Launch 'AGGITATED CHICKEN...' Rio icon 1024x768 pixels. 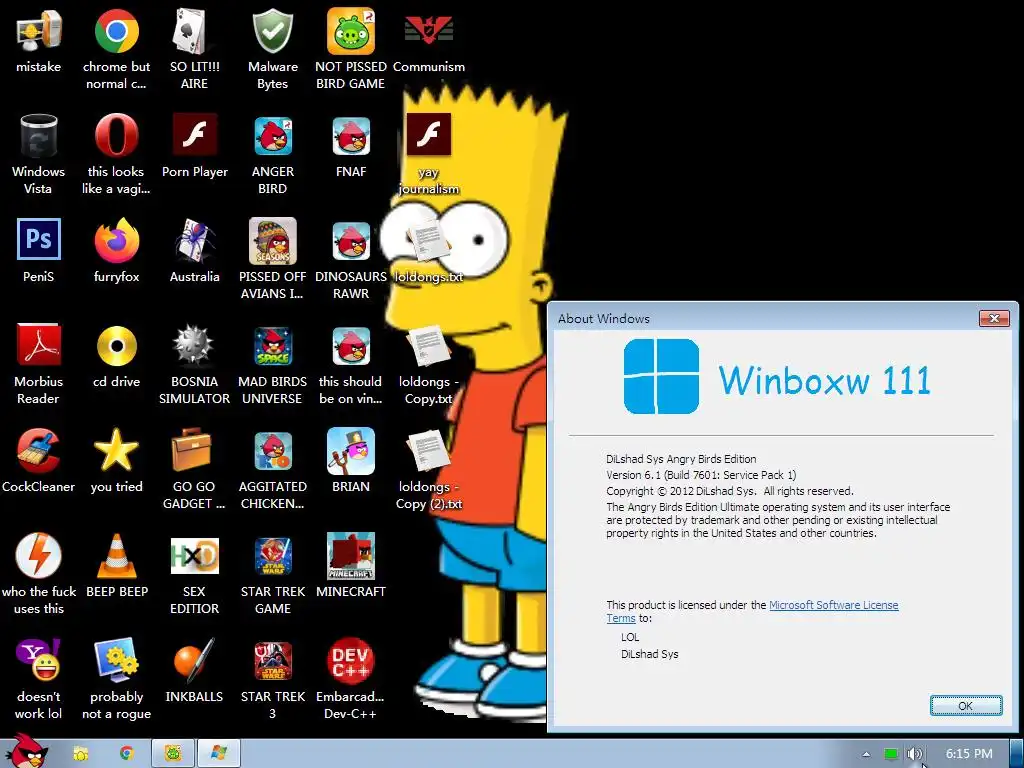pos(272,451)
